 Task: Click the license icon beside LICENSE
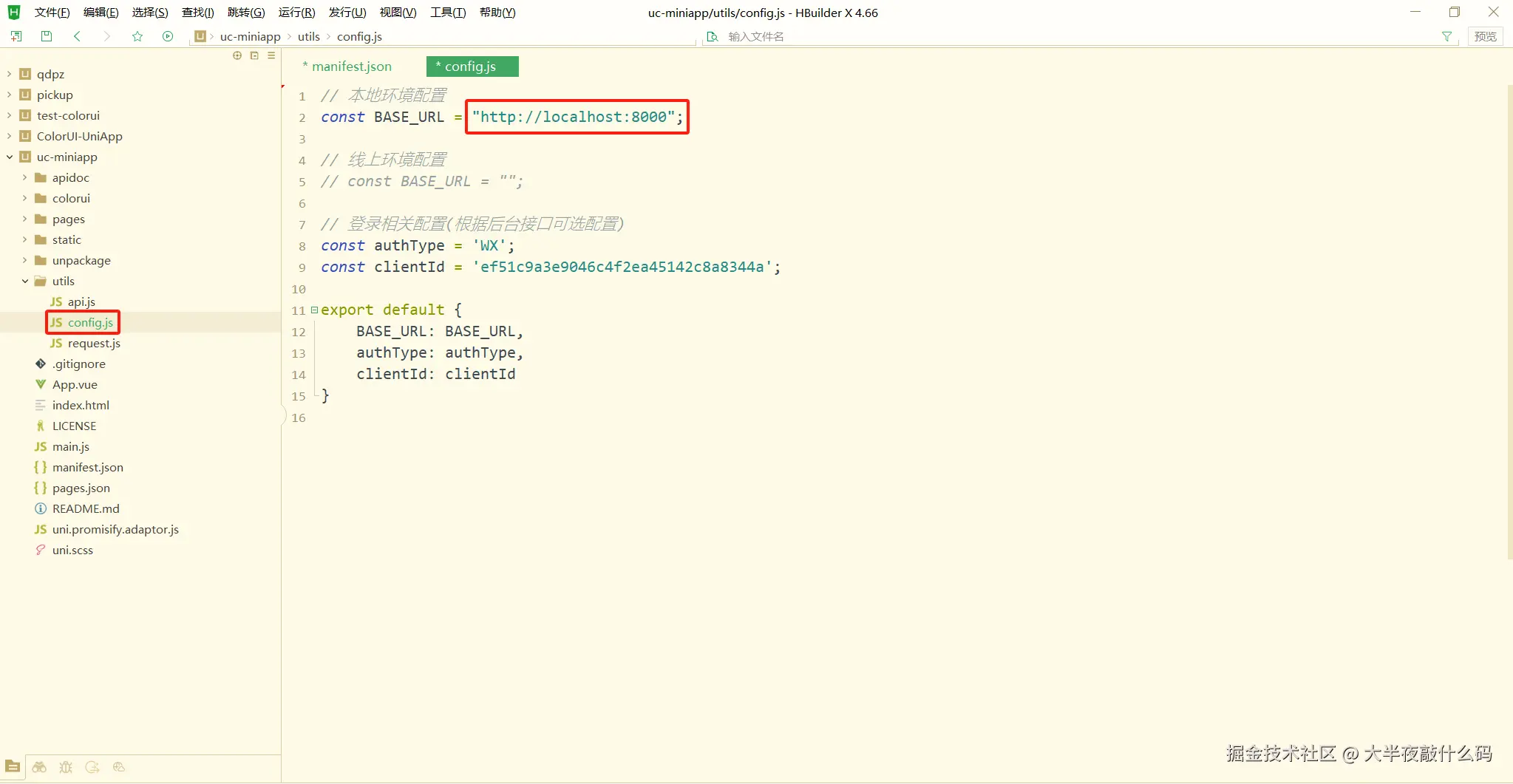coord(41,426)
